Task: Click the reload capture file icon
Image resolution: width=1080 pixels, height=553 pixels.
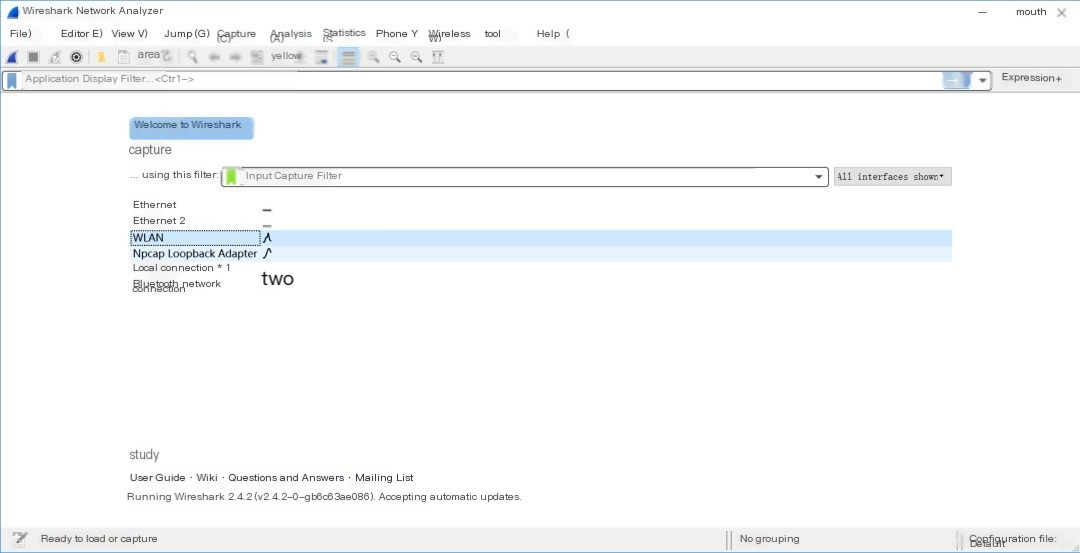Action: point(166,57)
